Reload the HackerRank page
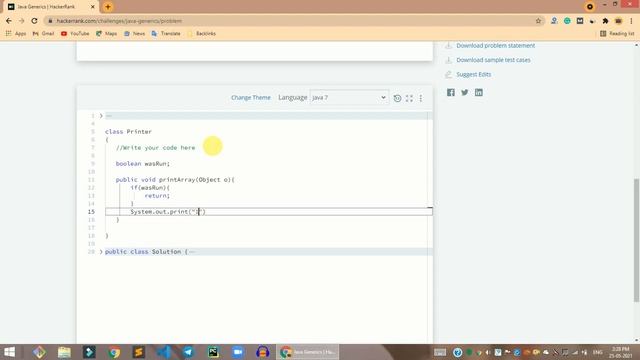Image resolution: width=640 pixels, height=360 pixels. [34, 21]
